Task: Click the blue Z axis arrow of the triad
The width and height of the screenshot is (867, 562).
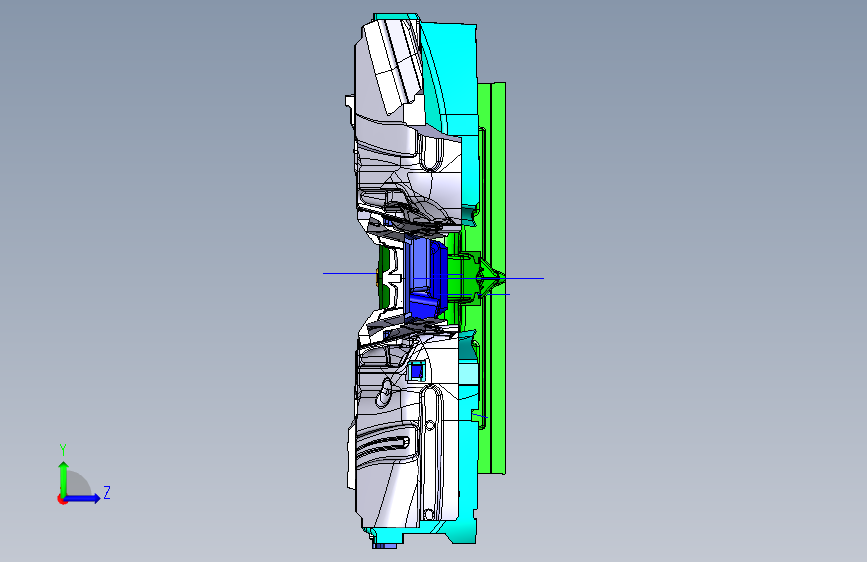Action: coord(84,498)
